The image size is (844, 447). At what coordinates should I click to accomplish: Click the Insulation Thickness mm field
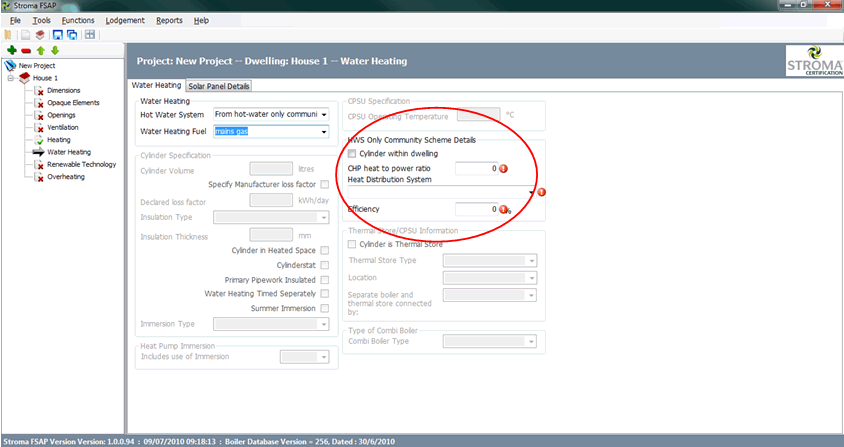tap(271, 235)
